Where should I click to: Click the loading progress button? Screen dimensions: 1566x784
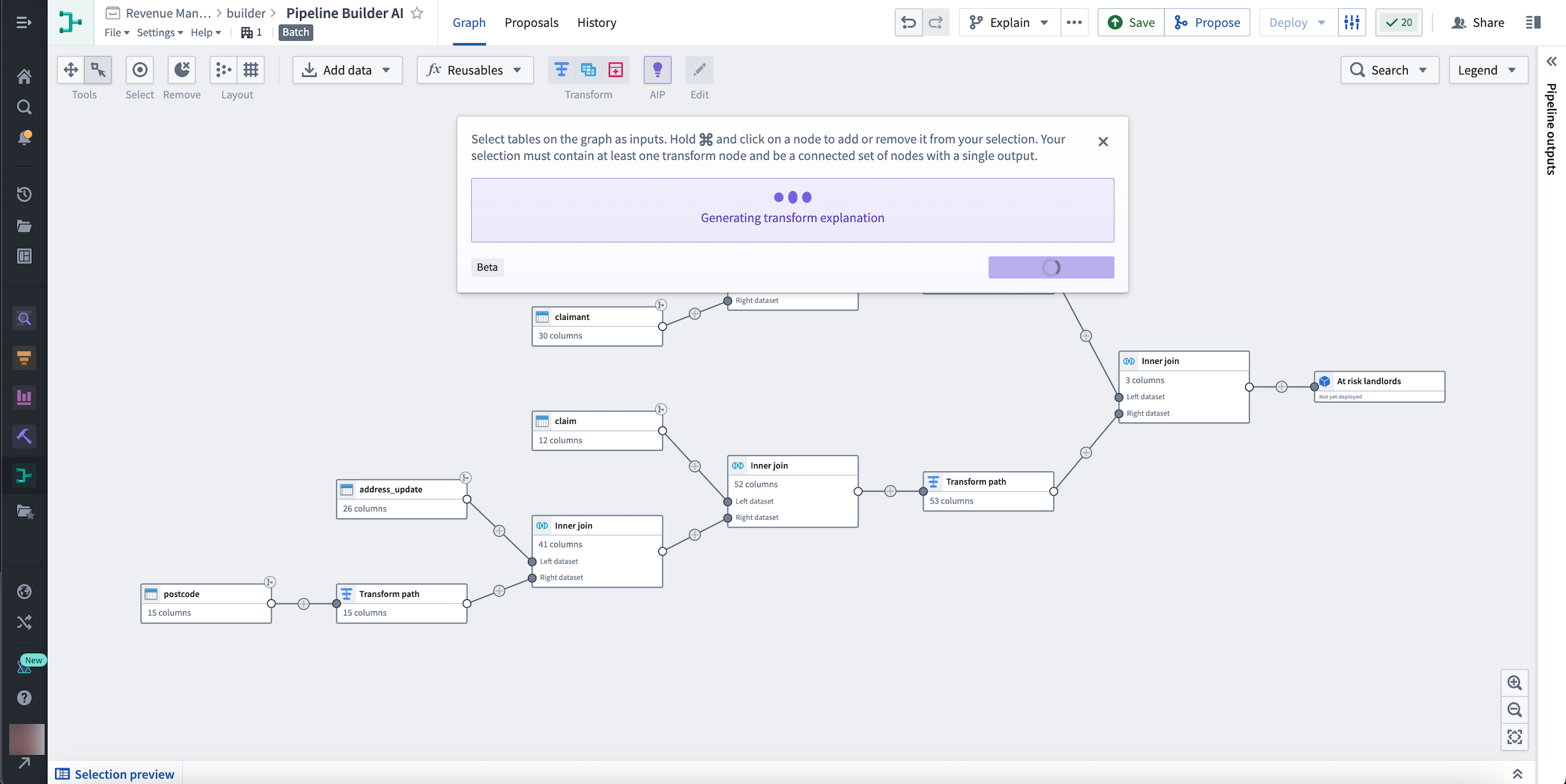coord(1051,267)
